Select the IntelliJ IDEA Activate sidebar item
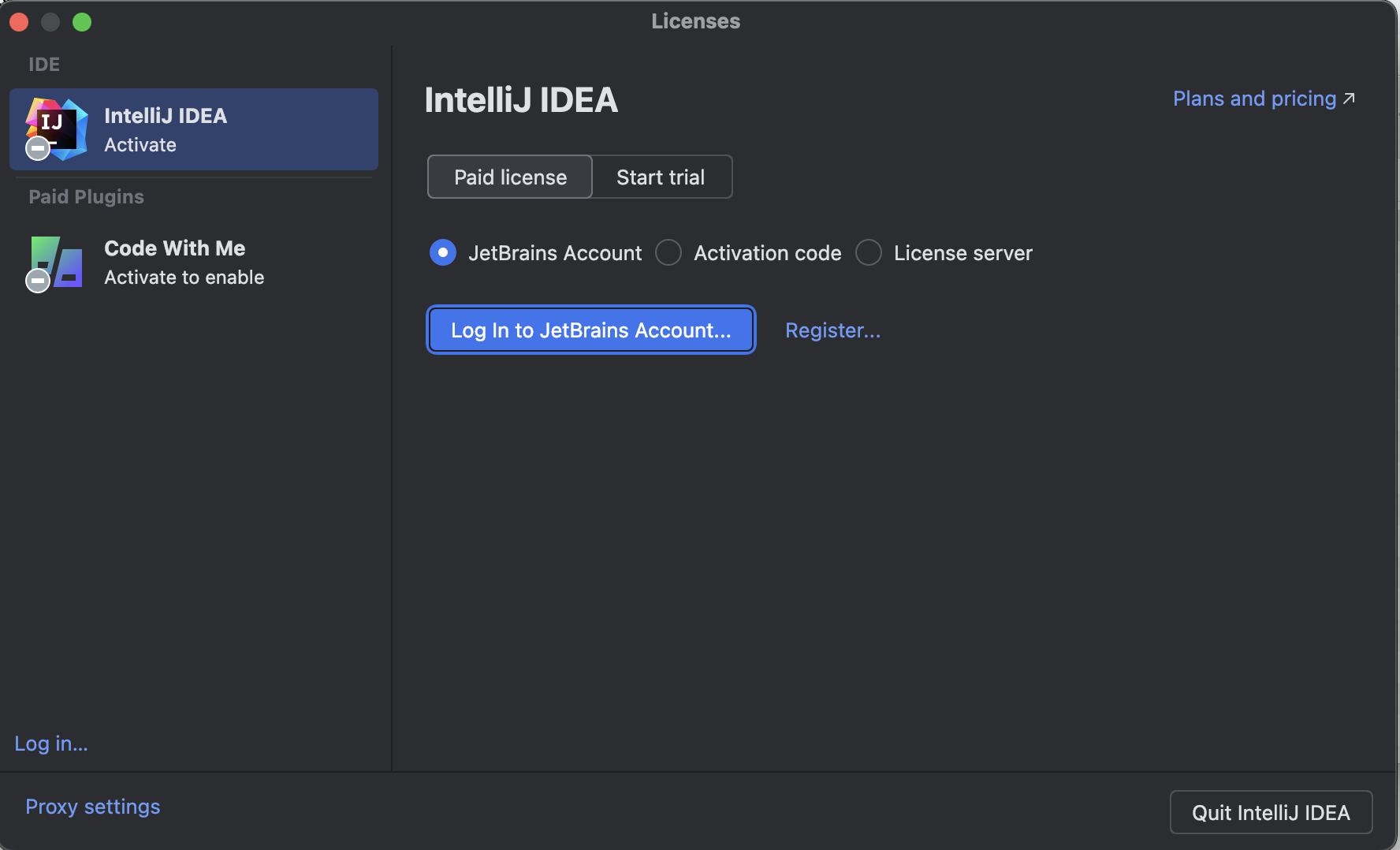1400x850 pixels. (x=194, y=129)
